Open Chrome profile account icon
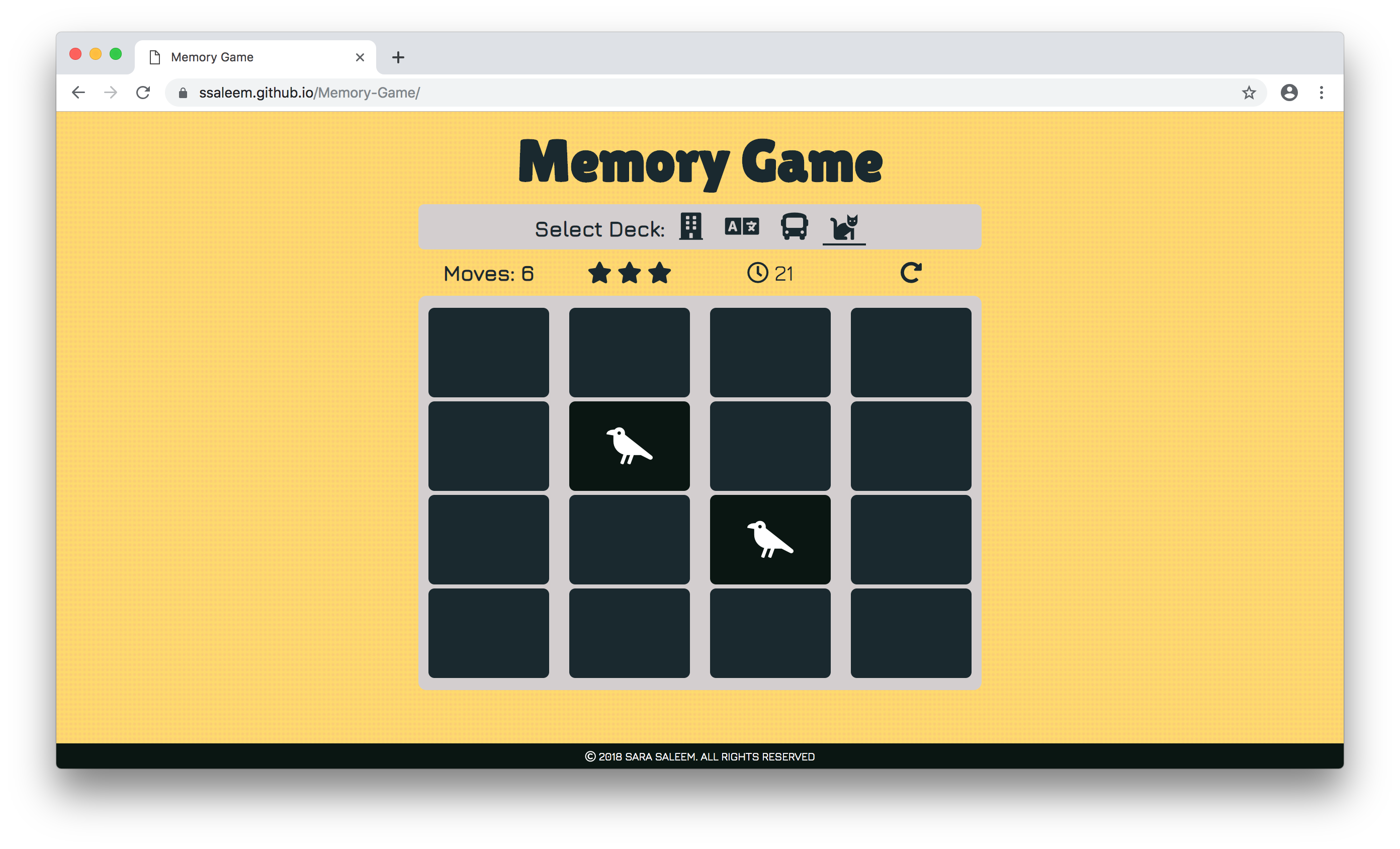1400x849 pixels. click(x=1289, y=93)
